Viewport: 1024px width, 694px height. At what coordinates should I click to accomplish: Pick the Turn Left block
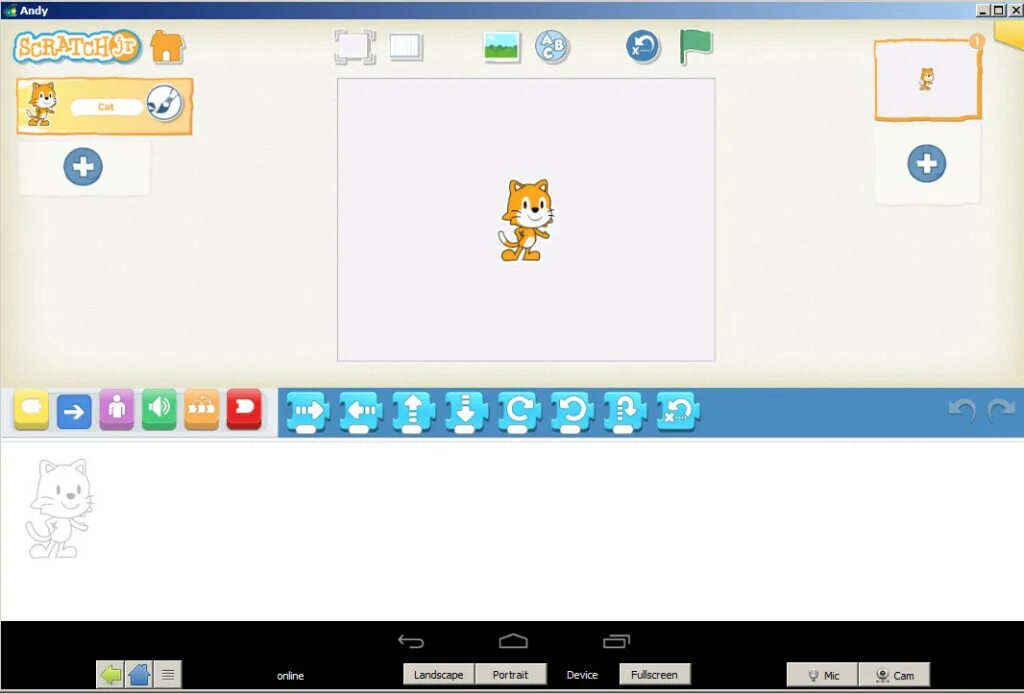tap(573, 412)
